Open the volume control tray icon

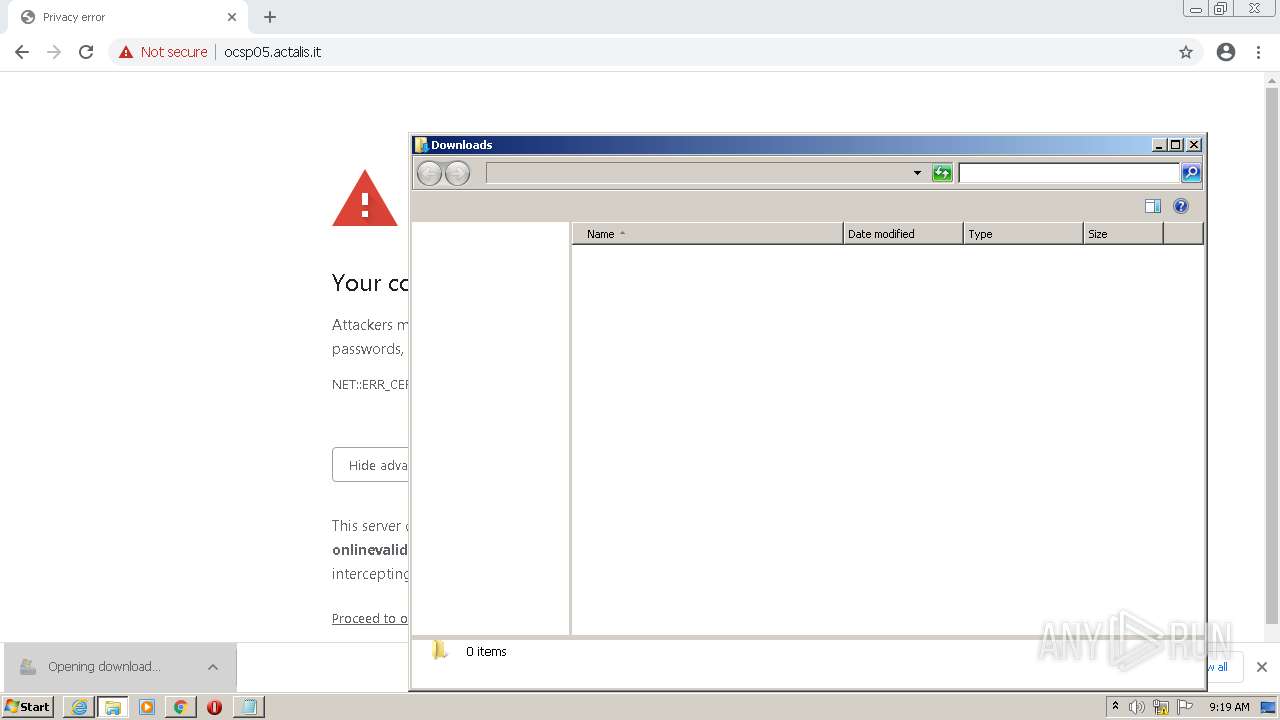(x=1137, y=707)
